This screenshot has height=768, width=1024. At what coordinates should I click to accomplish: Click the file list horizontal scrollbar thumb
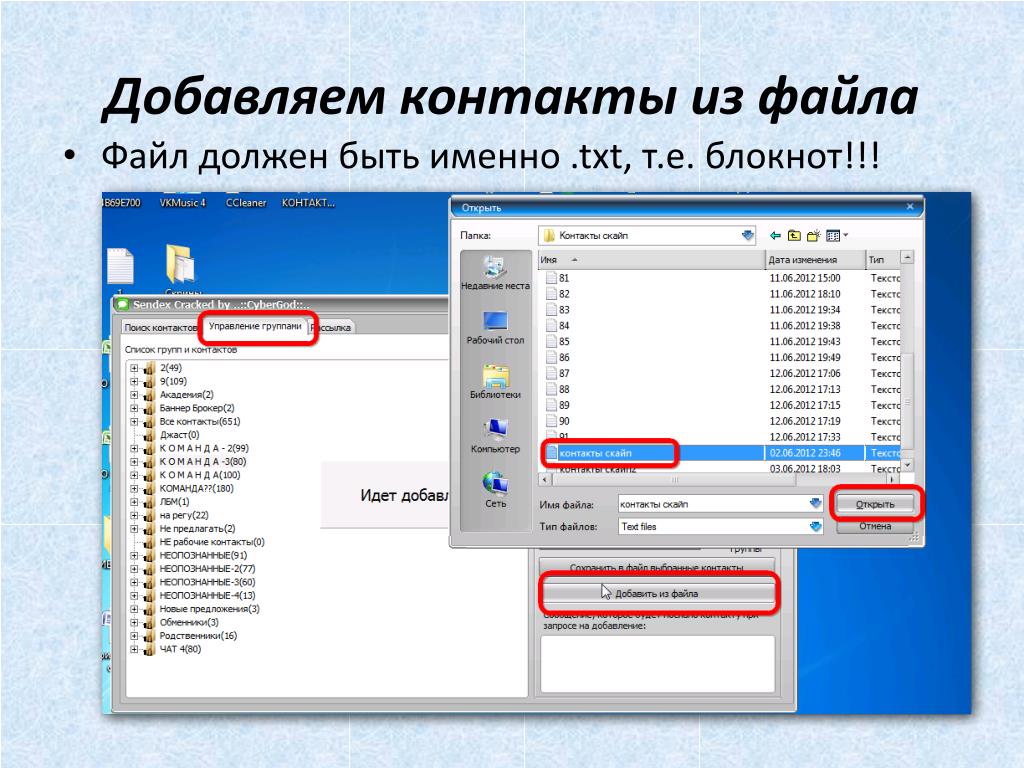[x=675, y=480]
